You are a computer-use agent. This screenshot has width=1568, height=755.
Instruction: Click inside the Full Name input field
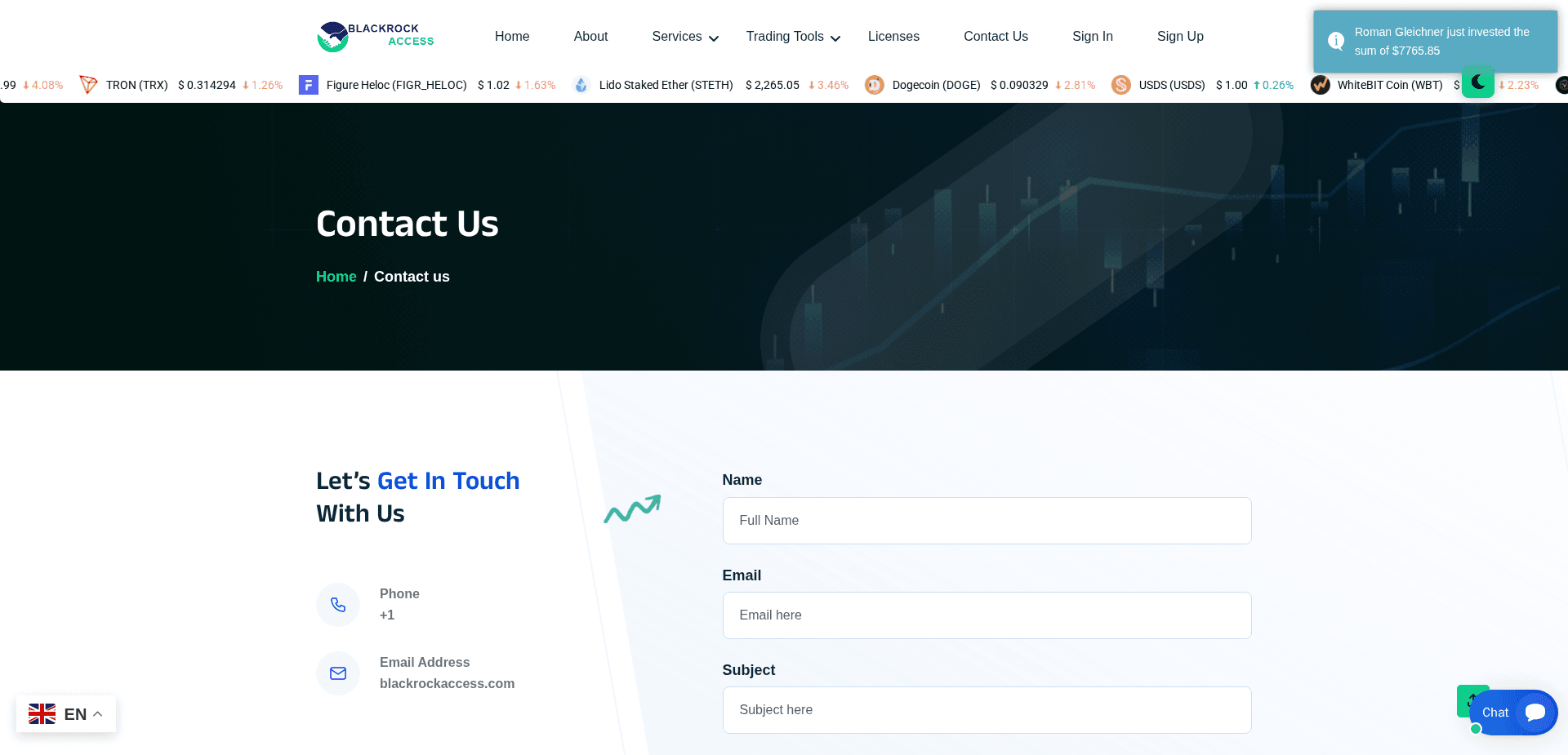987,520
